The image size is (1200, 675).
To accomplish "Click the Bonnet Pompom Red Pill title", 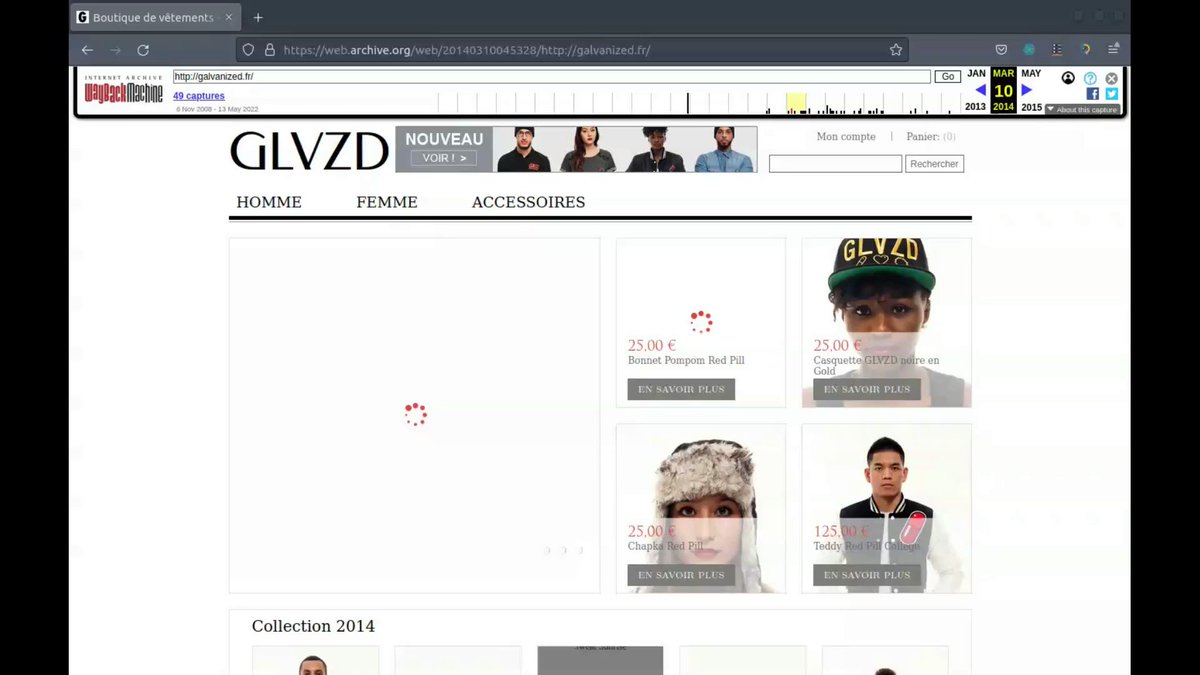I will tap(686, 360).
